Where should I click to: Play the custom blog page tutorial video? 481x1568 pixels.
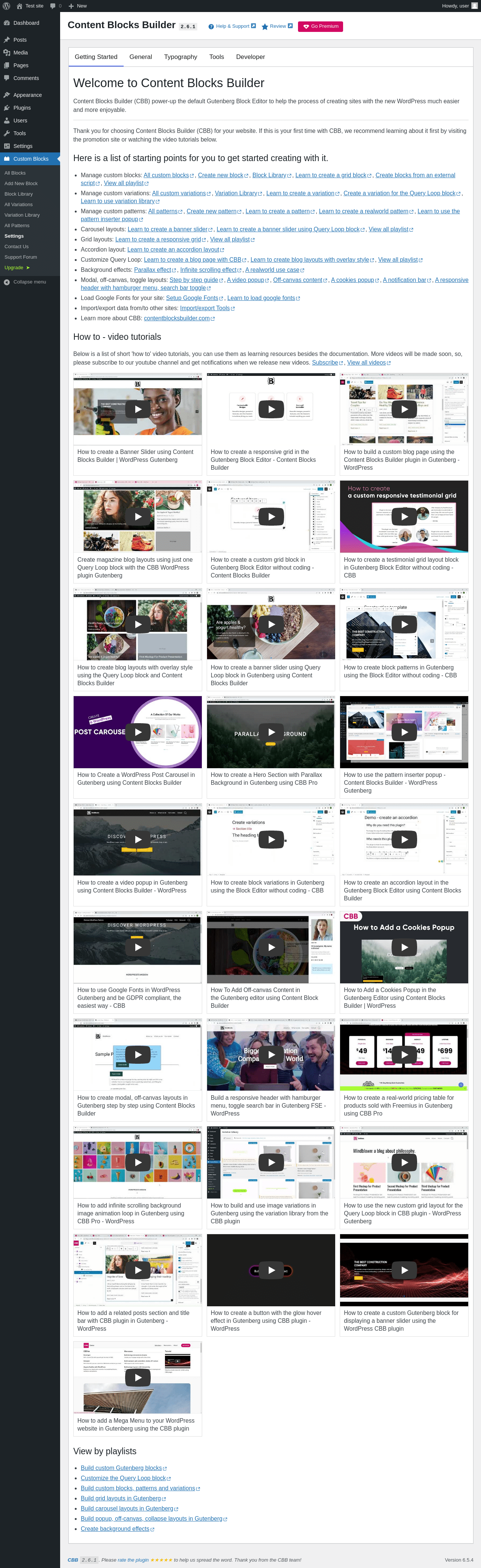pyautogui.click(x=404, y=409)
